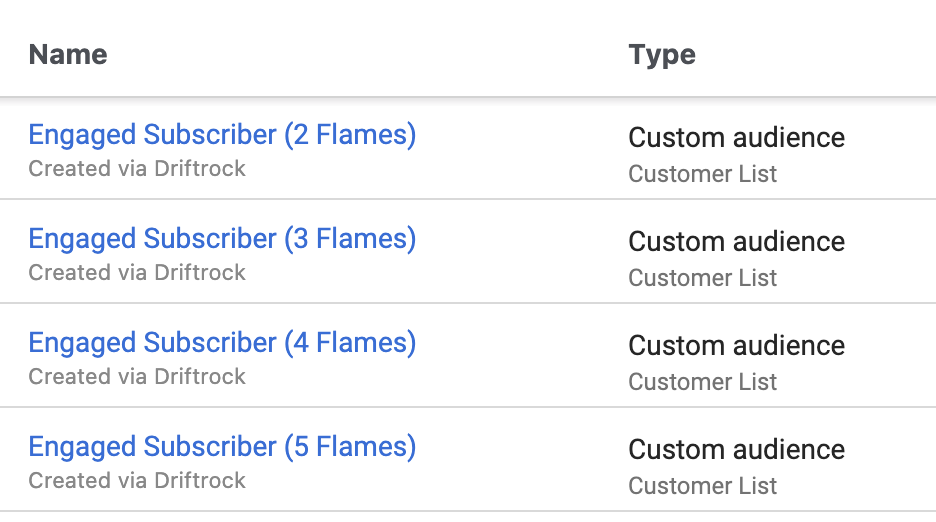Open the Engaged Subscriber (2 Flames) audience
936x522 pixels.
pyautogui.click(x=222, y=135)
